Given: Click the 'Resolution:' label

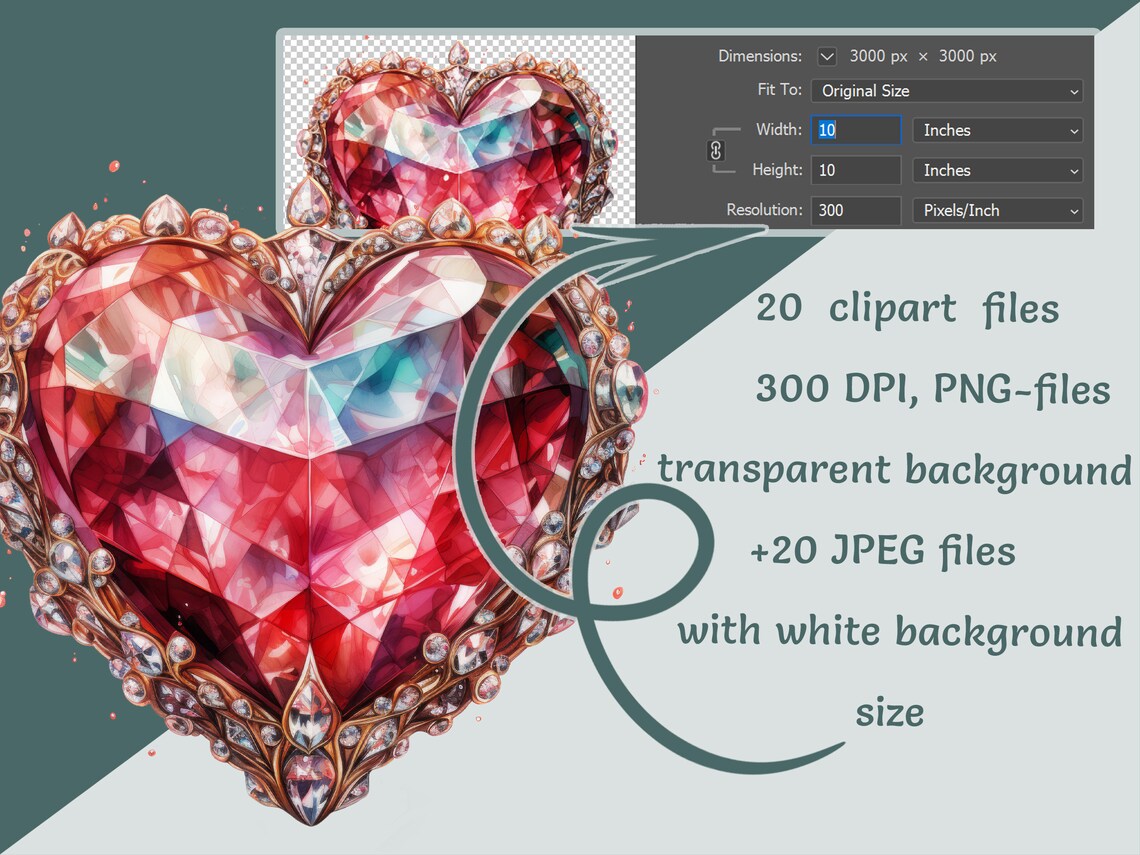Looking at the screenshot, I should point(764,209).
